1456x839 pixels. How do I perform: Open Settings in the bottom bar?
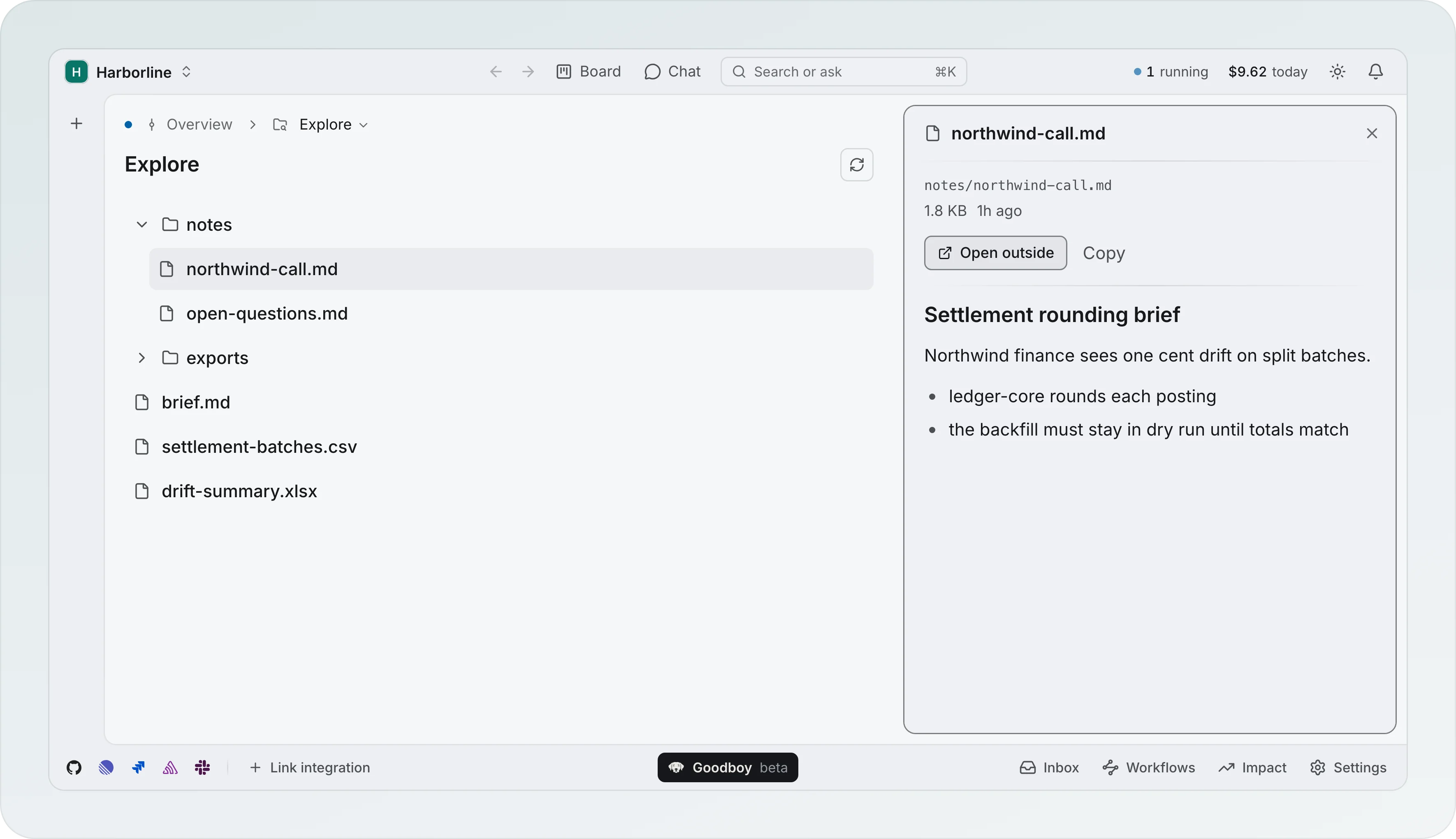[1348, 767]
